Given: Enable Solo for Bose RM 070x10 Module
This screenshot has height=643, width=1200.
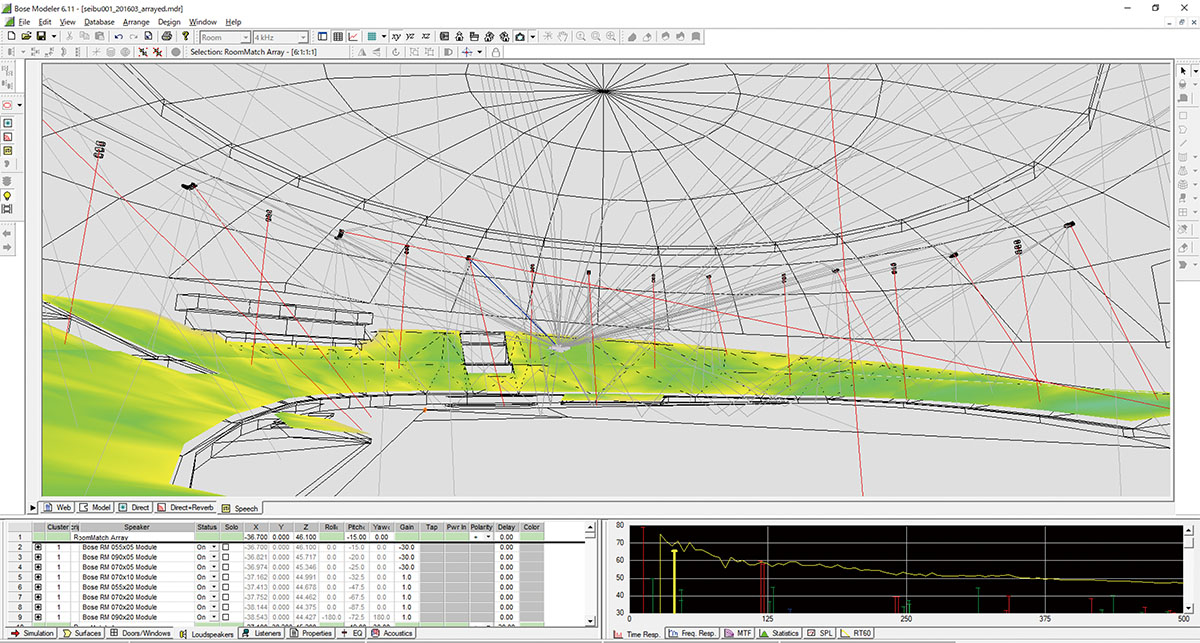Looking at the screenshot, I should click(226, 578).
